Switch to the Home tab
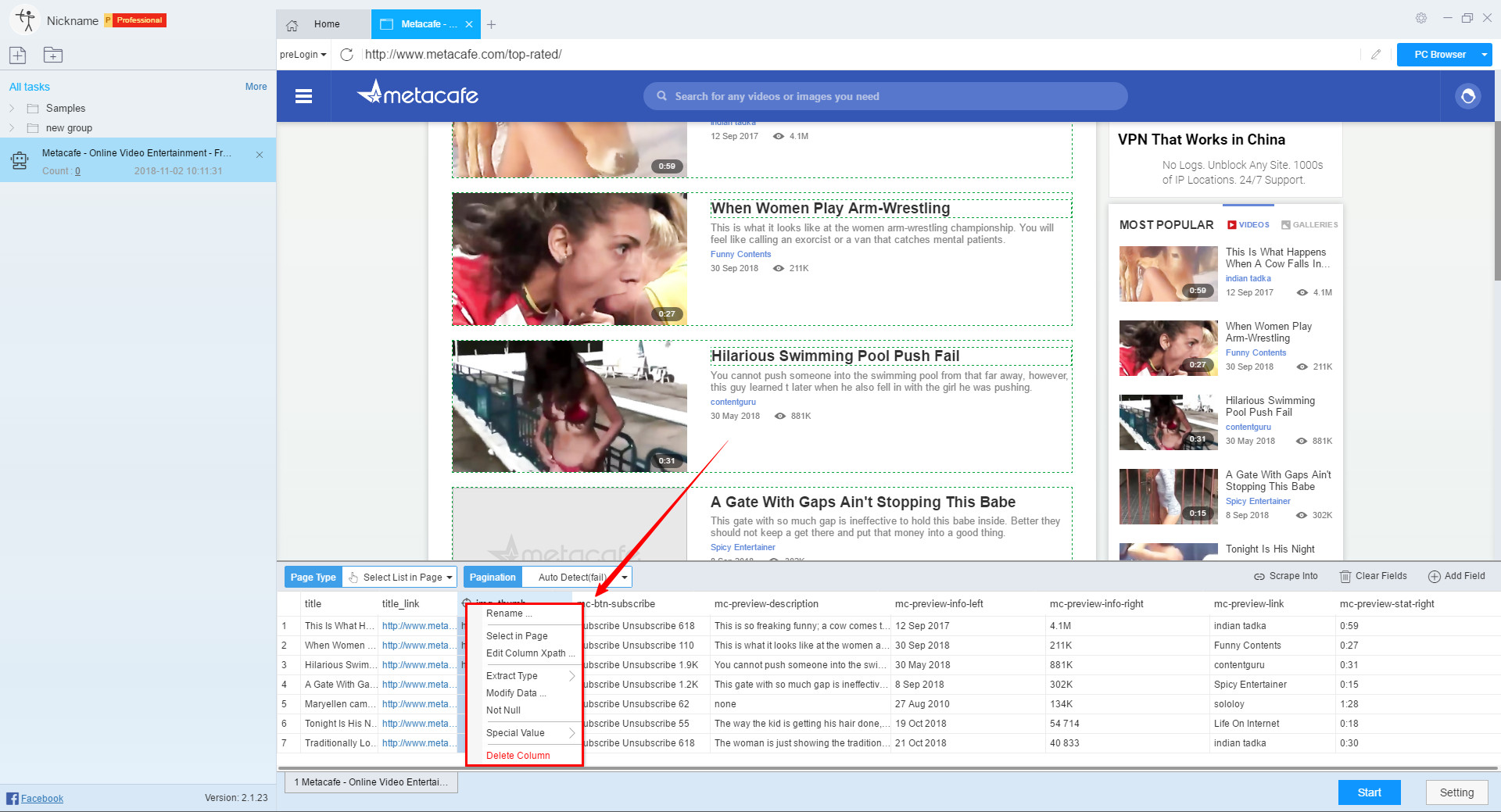The height and width of the screenshot is (812, 1501). pos(324,24)
